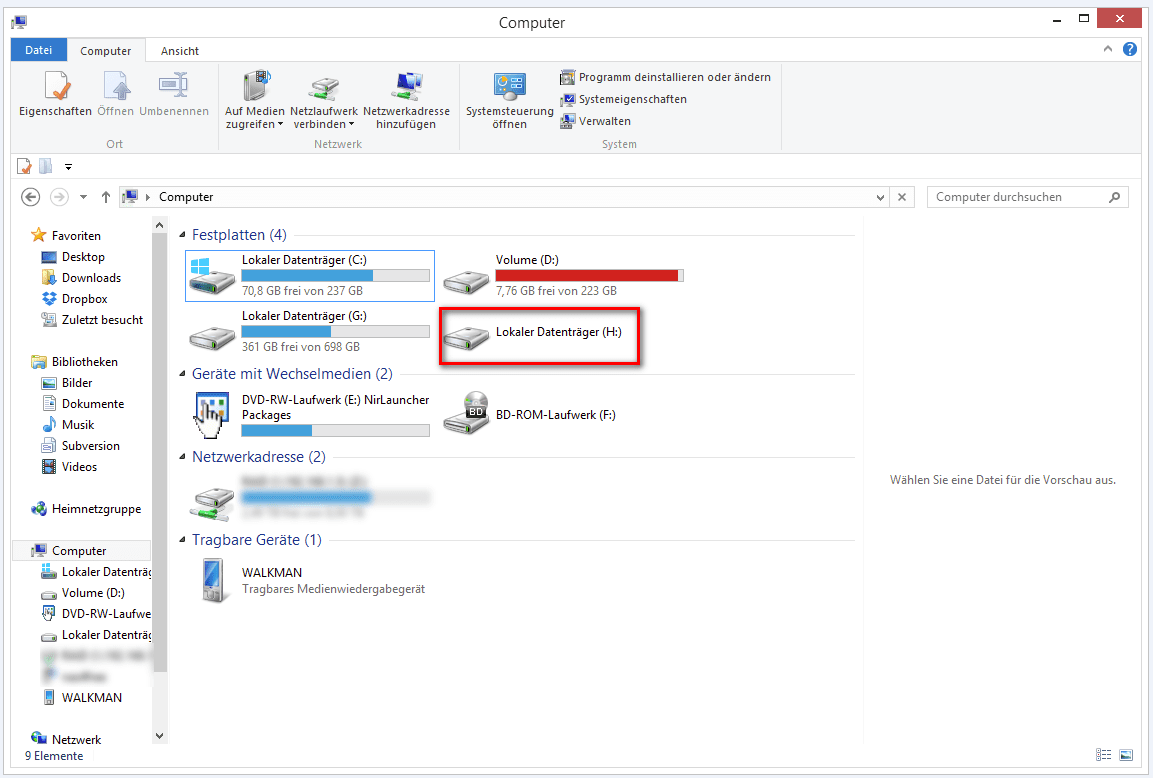Go up one level arrow
This screenshot has height=778, width=1153.
[x=106, y=197]
